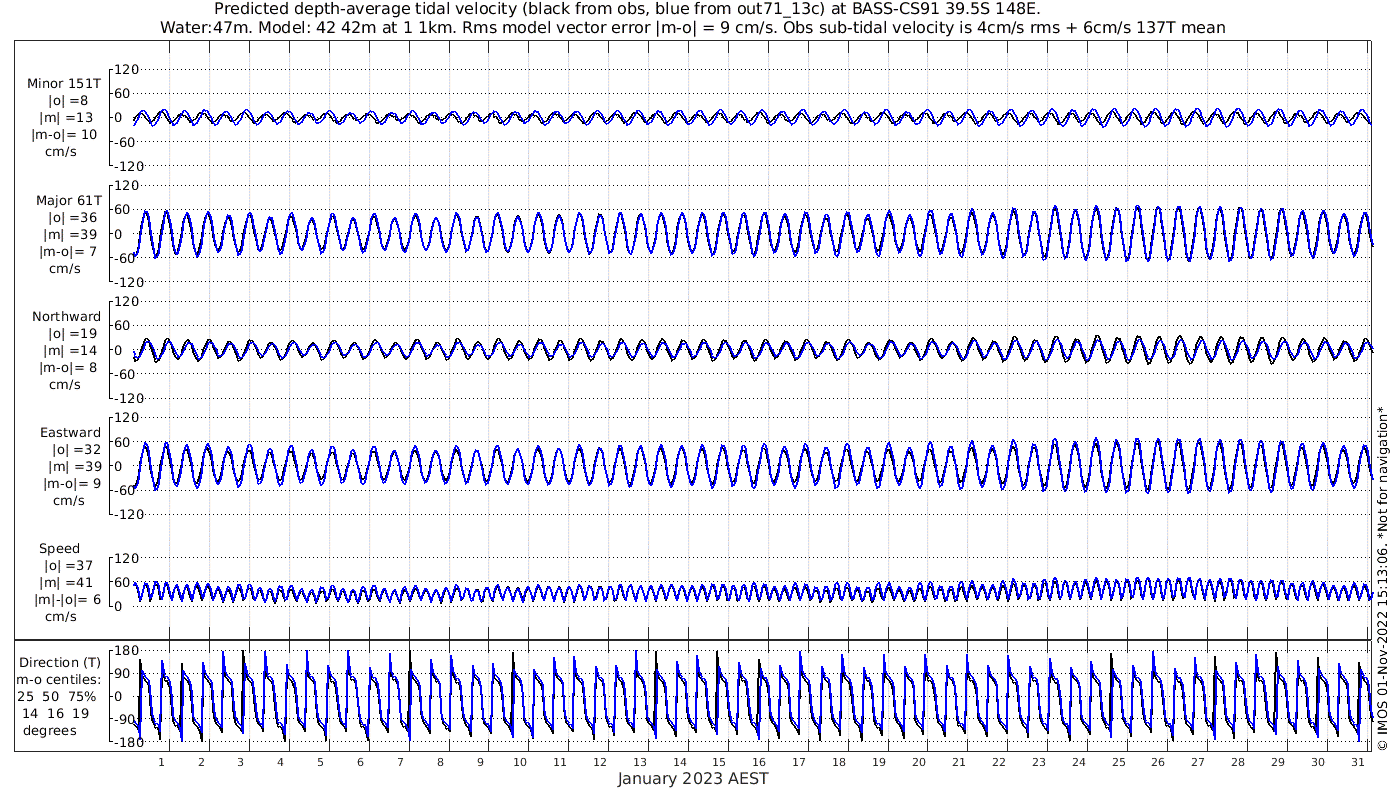This screenshot has width=1400, height=800.
Task: Click day '8' on the date axis
Action: coord(440,761)
